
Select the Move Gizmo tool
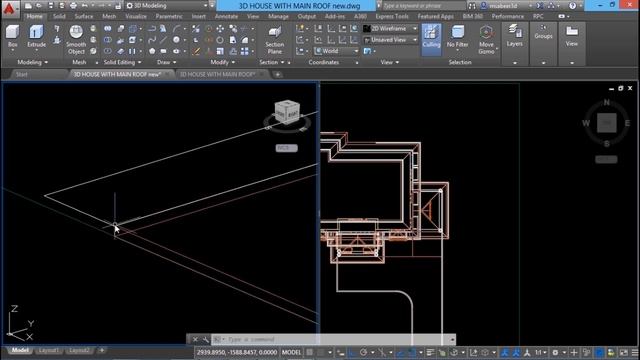point(486,40)
